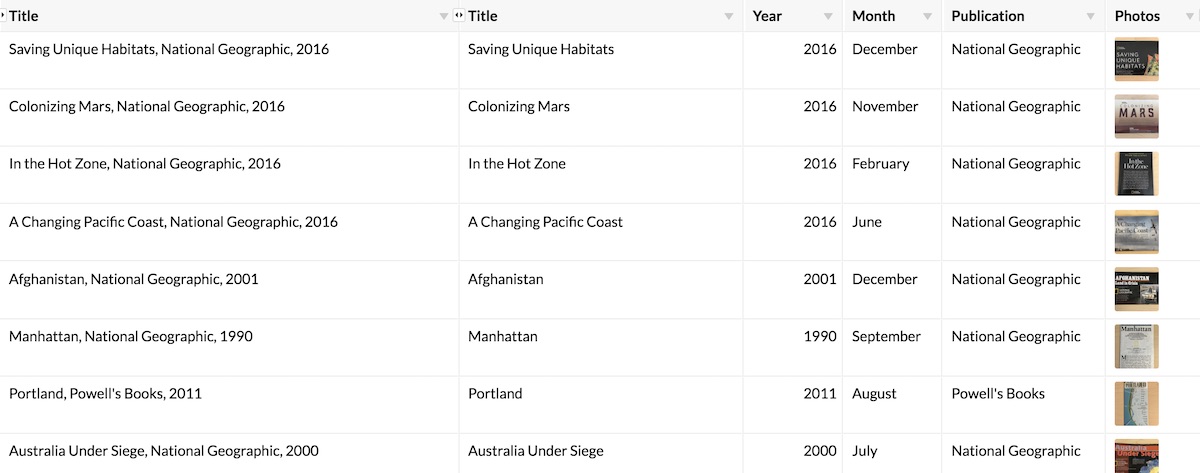
Task: Open the first Title column dropdown arrow
Action: click(444, 17)
